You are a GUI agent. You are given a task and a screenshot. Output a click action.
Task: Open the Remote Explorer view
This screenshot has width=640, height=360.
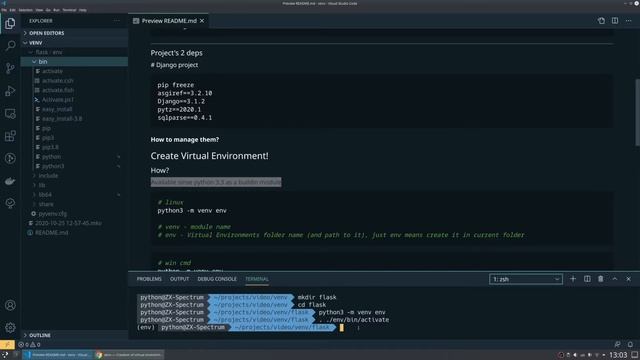(10, 113)
